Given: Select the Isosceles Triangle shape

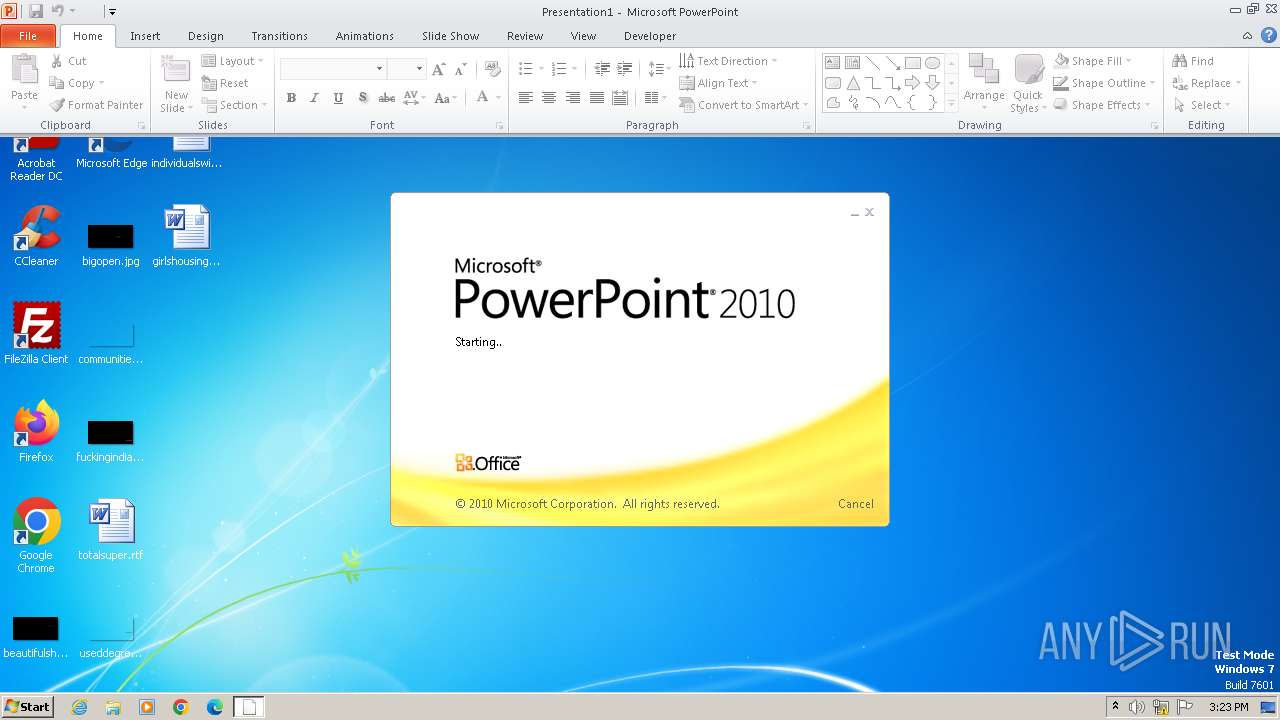Looking at the screenshot, I should pyautogui.click(x=853, y=83).
